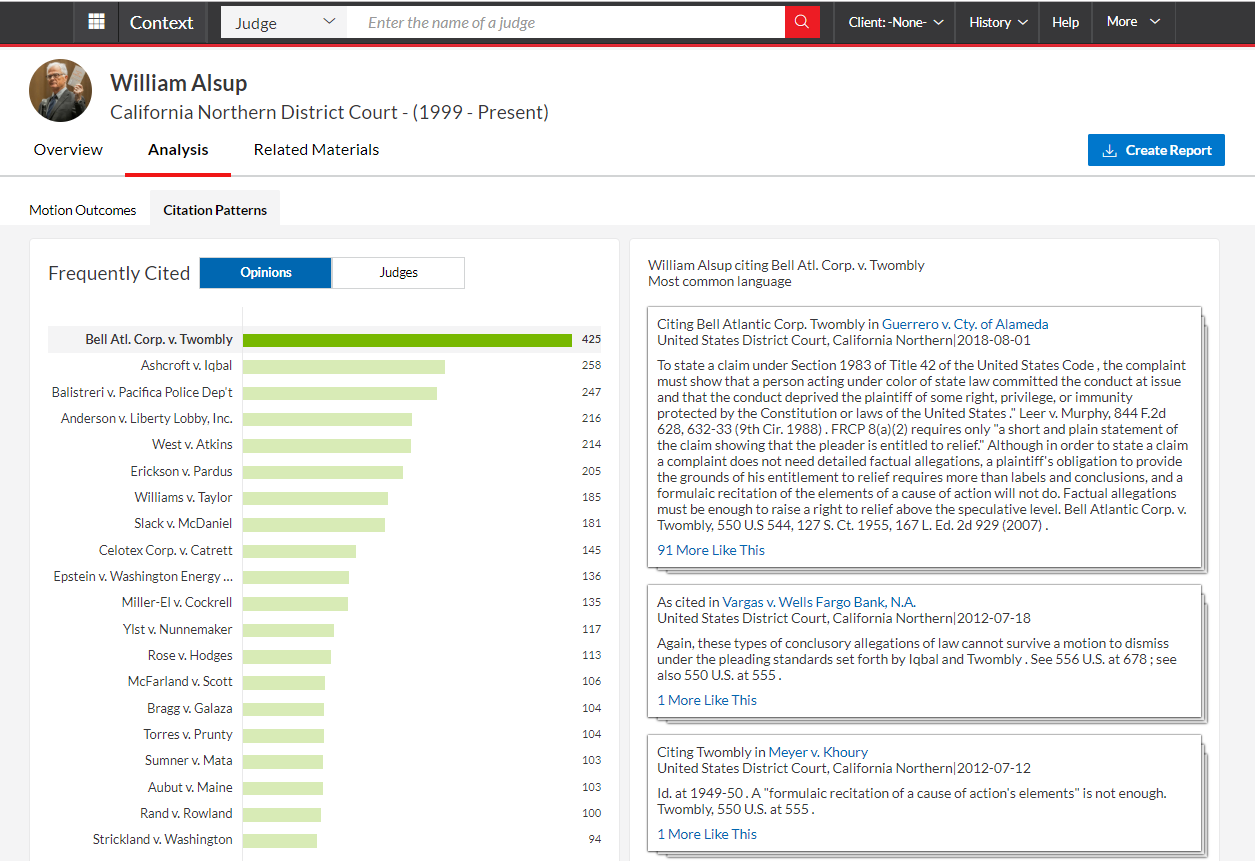
Task: Click the red search magnifier button
Action: [802, 22]
